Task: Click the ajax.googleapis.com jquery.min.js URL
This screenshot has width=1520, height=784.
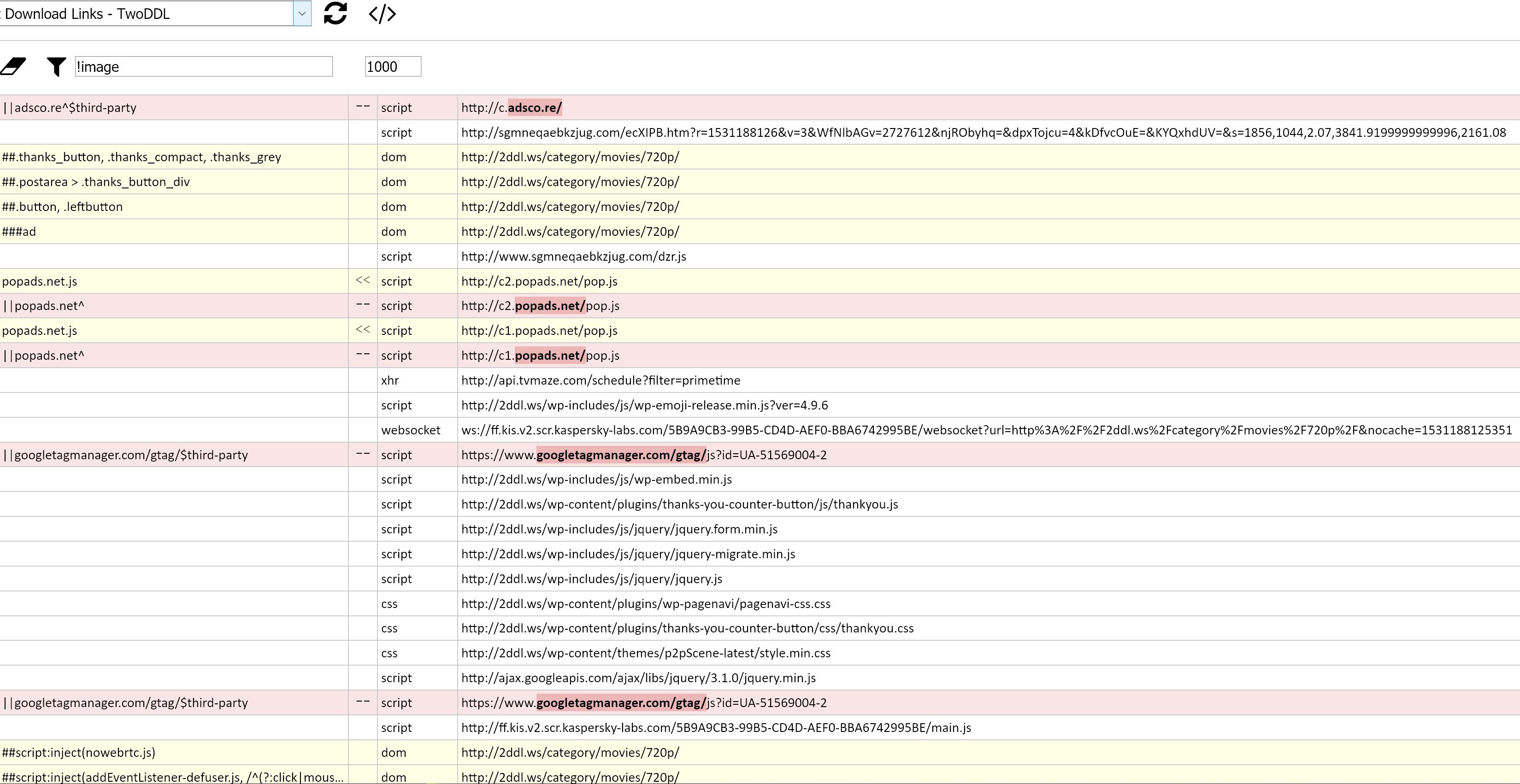Action: [x=638, y=678]
